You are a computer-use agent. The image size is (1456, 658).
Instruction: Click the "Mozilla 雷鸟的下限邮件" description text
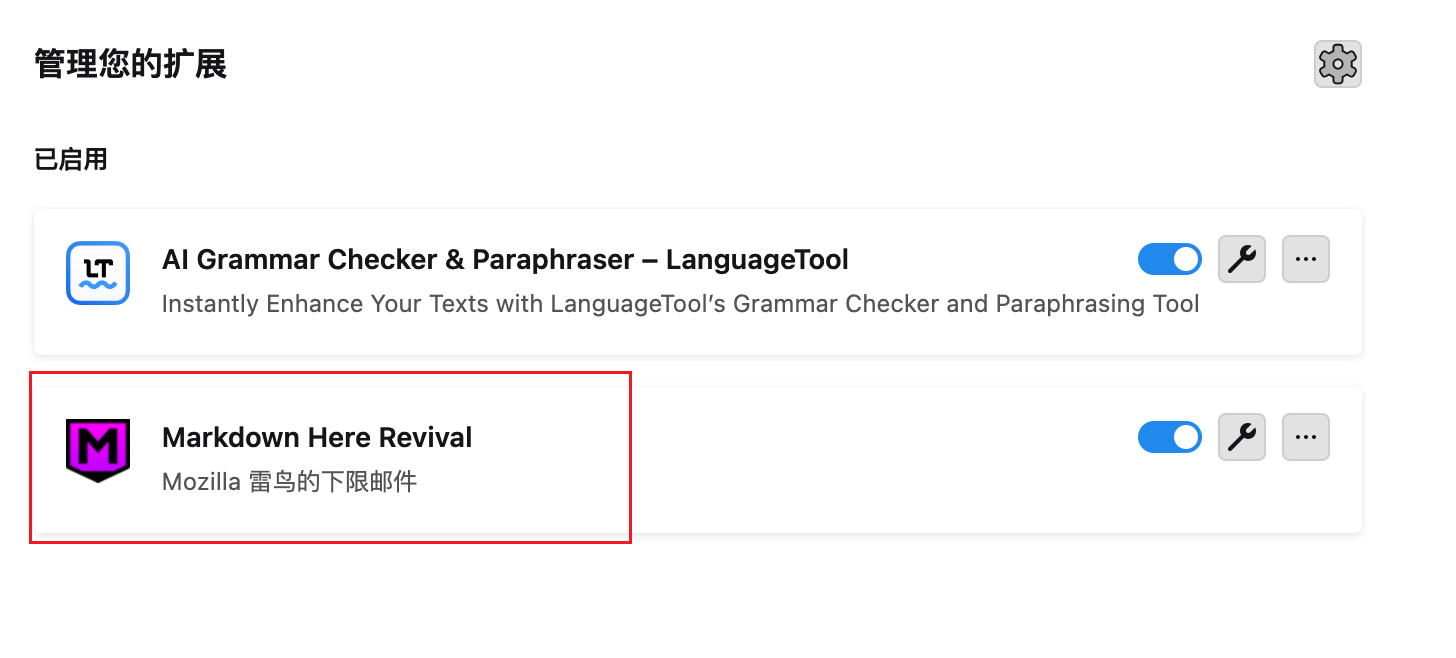pyautogui.click(x=289, y=482)
